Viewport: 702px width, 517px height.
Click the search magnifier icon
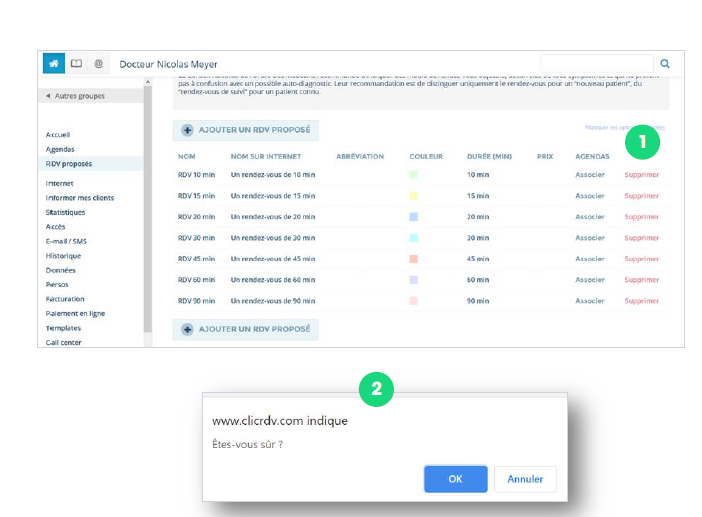(665, 64)
